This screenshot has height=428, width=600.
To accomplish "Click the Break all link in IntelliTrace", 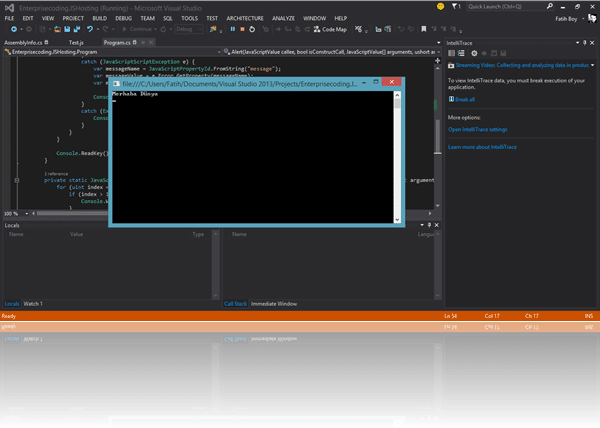I will coord(465,99).
